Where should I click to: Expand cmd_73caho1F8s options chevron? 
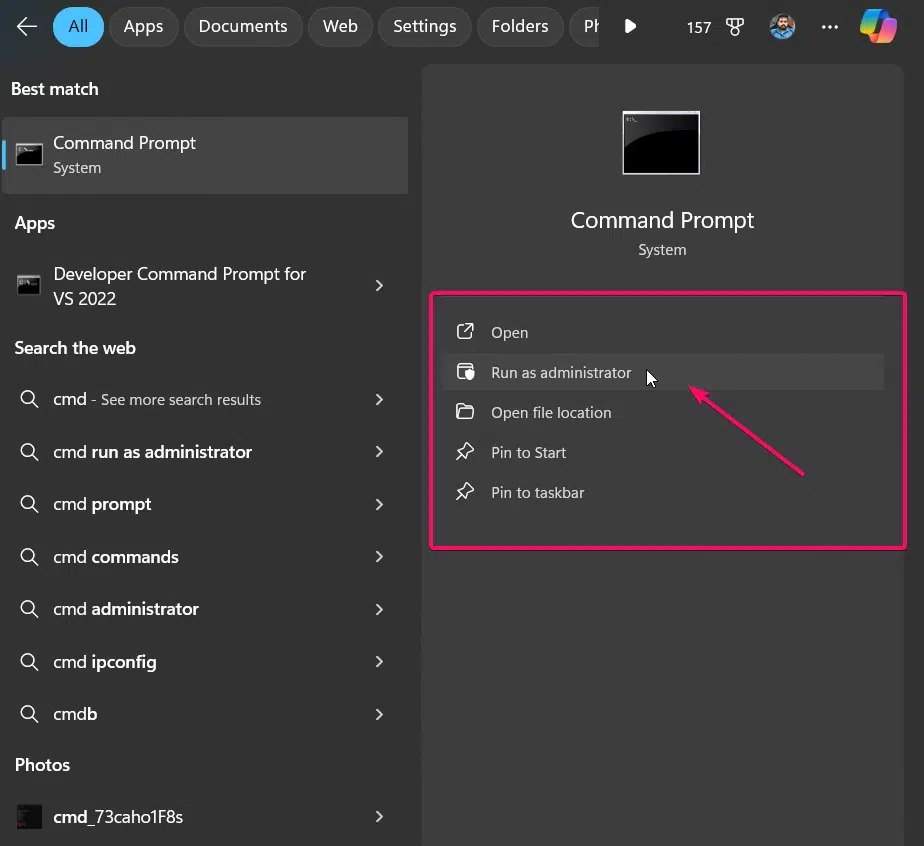click(x=379, y=817)
